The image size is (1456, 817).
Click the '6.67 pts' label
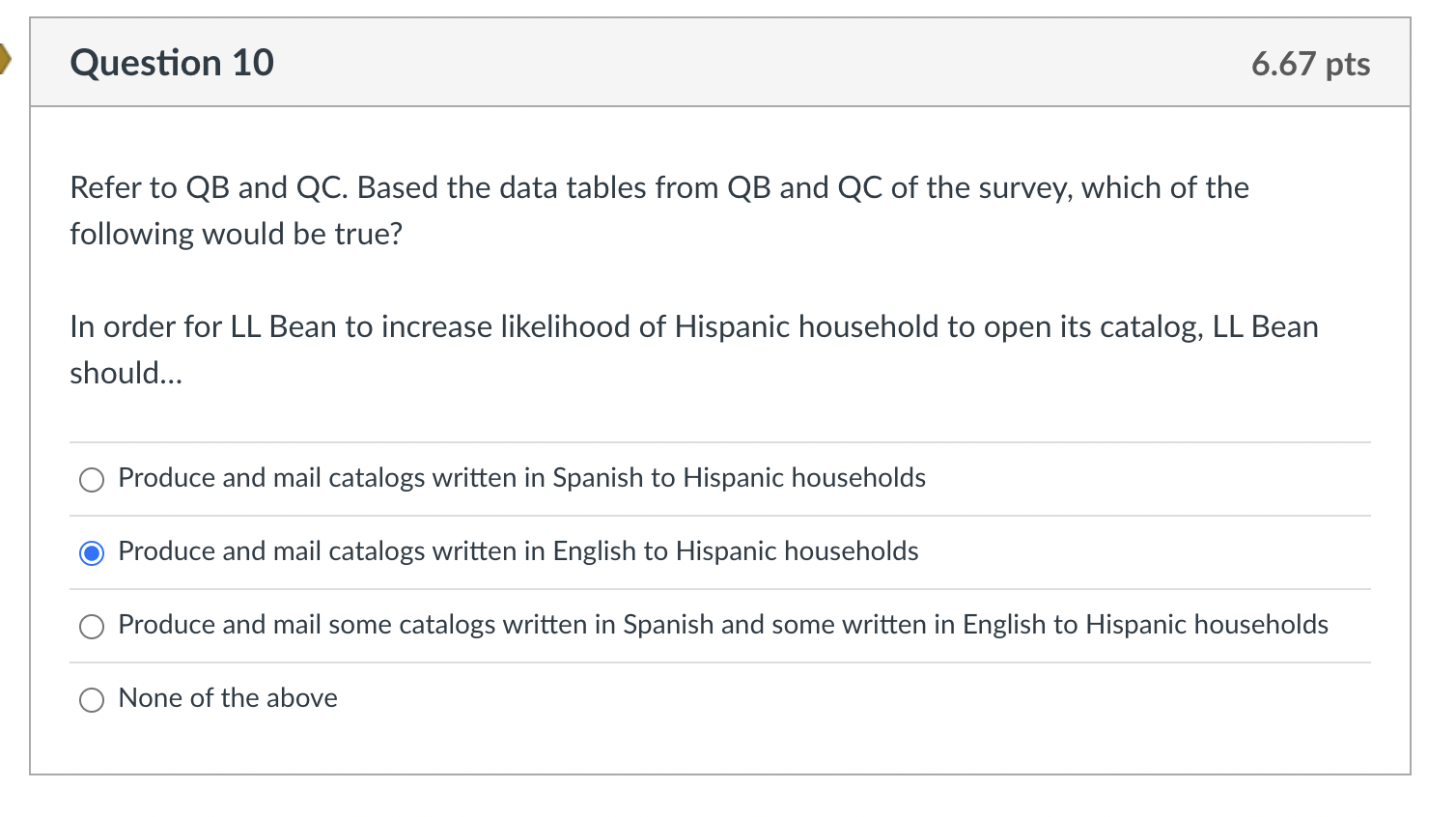(x=1310, y=64)
